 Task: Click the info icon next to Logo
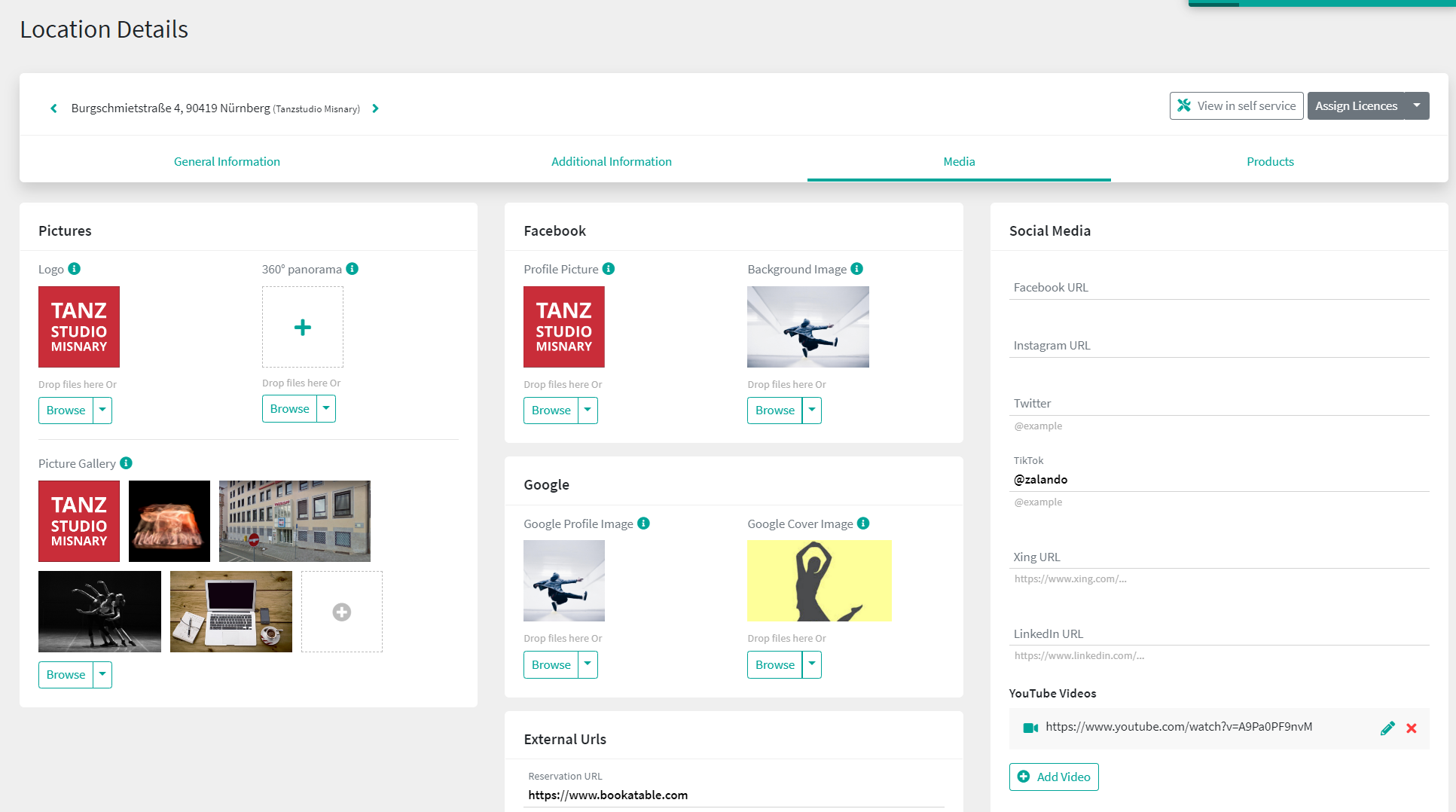74,269
